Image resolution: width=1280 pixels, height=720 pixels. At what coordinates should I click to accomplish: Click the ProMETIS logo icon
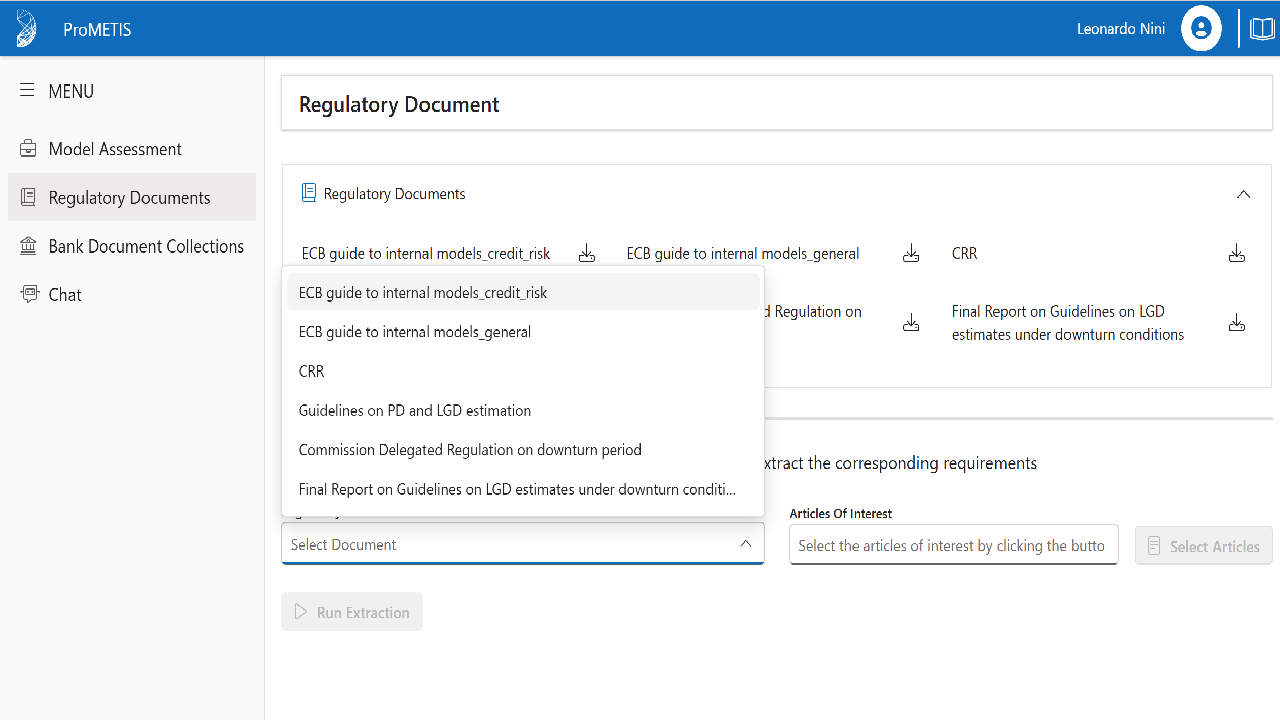click(27, 28)
